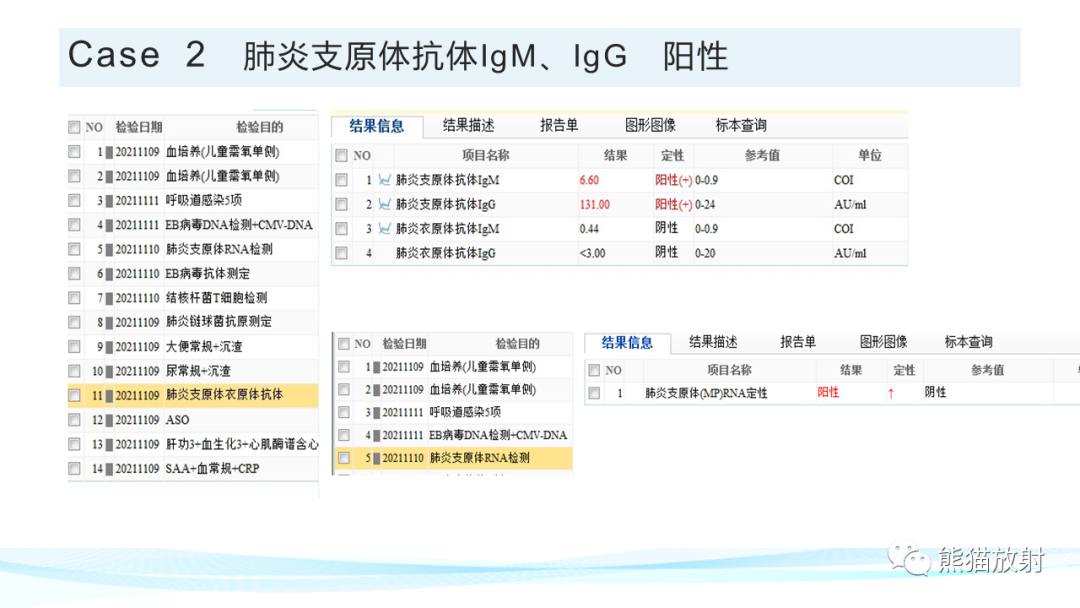Select the 肺炎链球菌抗原测定 row
This screenshot has height=608, width=1080.
(193, 322)
